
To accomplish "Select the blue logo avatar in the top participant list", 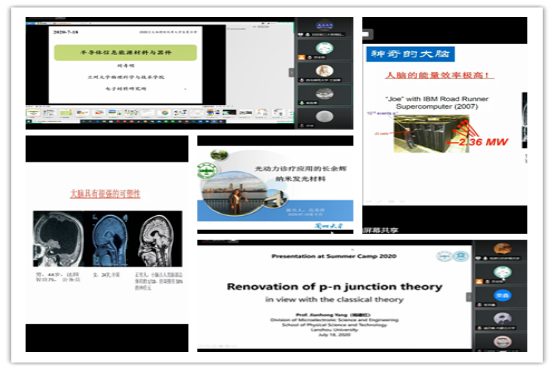I will (x=324, y=25).
